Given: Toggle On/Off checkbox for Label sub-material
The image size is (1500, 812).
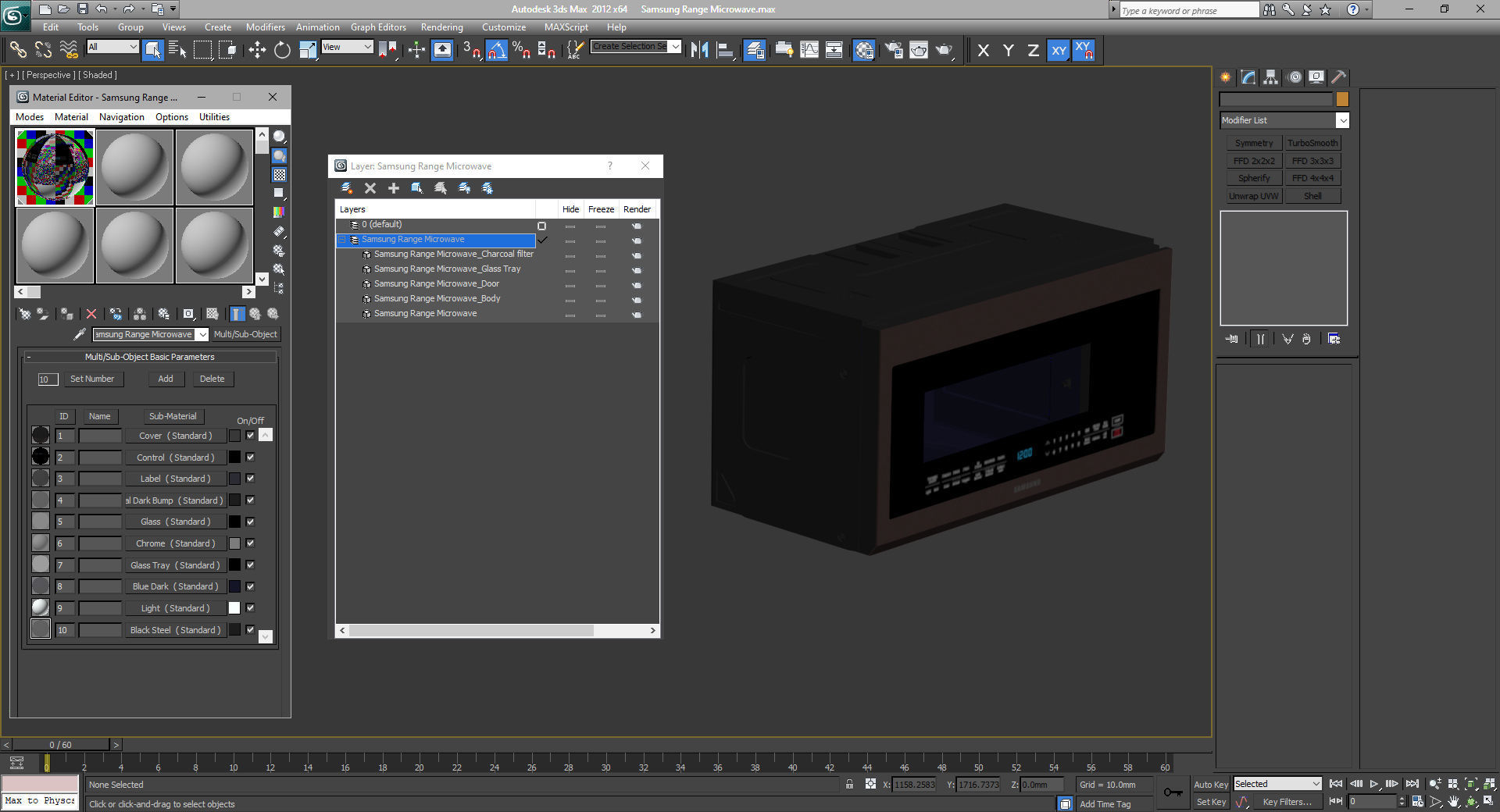Looking at the screenshot, I should (x=250, y=479).
